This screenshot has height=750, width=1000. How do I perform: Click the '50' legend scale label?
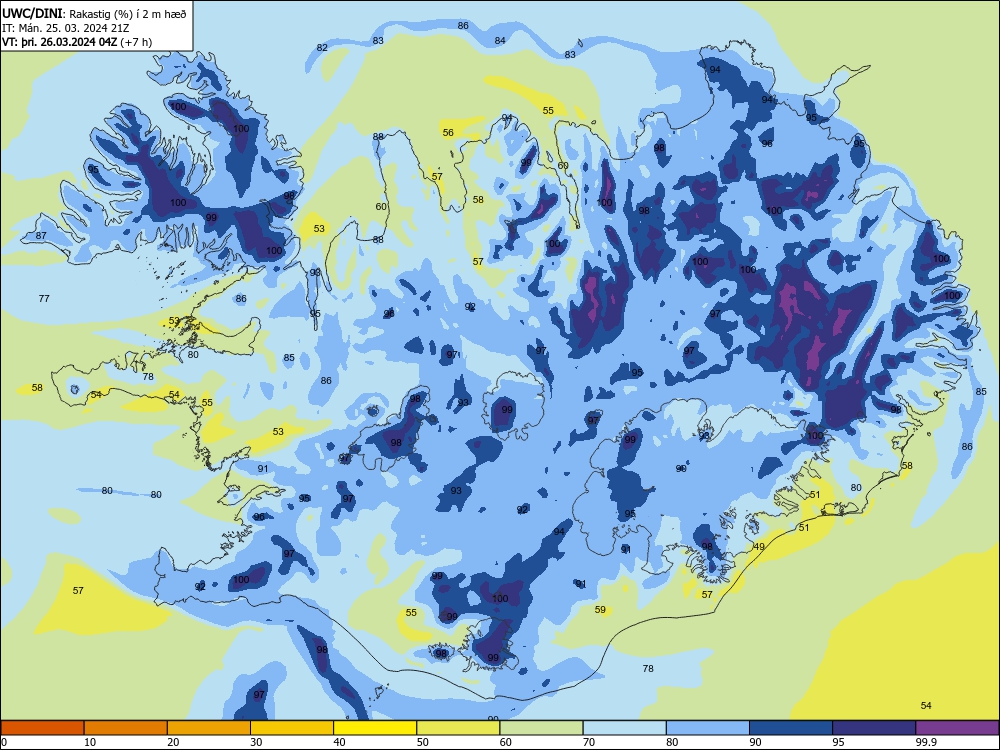coord(423,742)
